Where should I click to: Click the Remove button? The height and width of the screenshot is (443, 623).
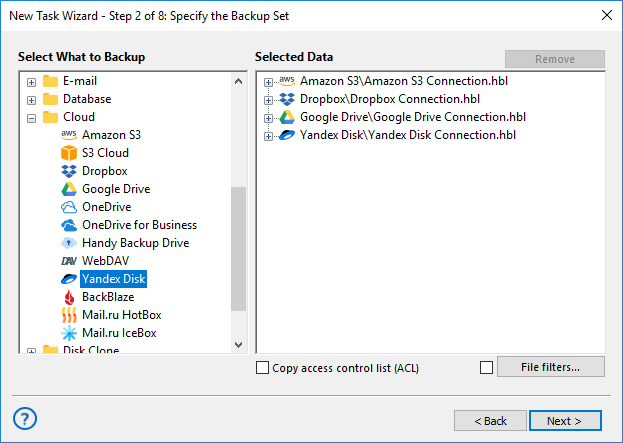pos(555,59)
